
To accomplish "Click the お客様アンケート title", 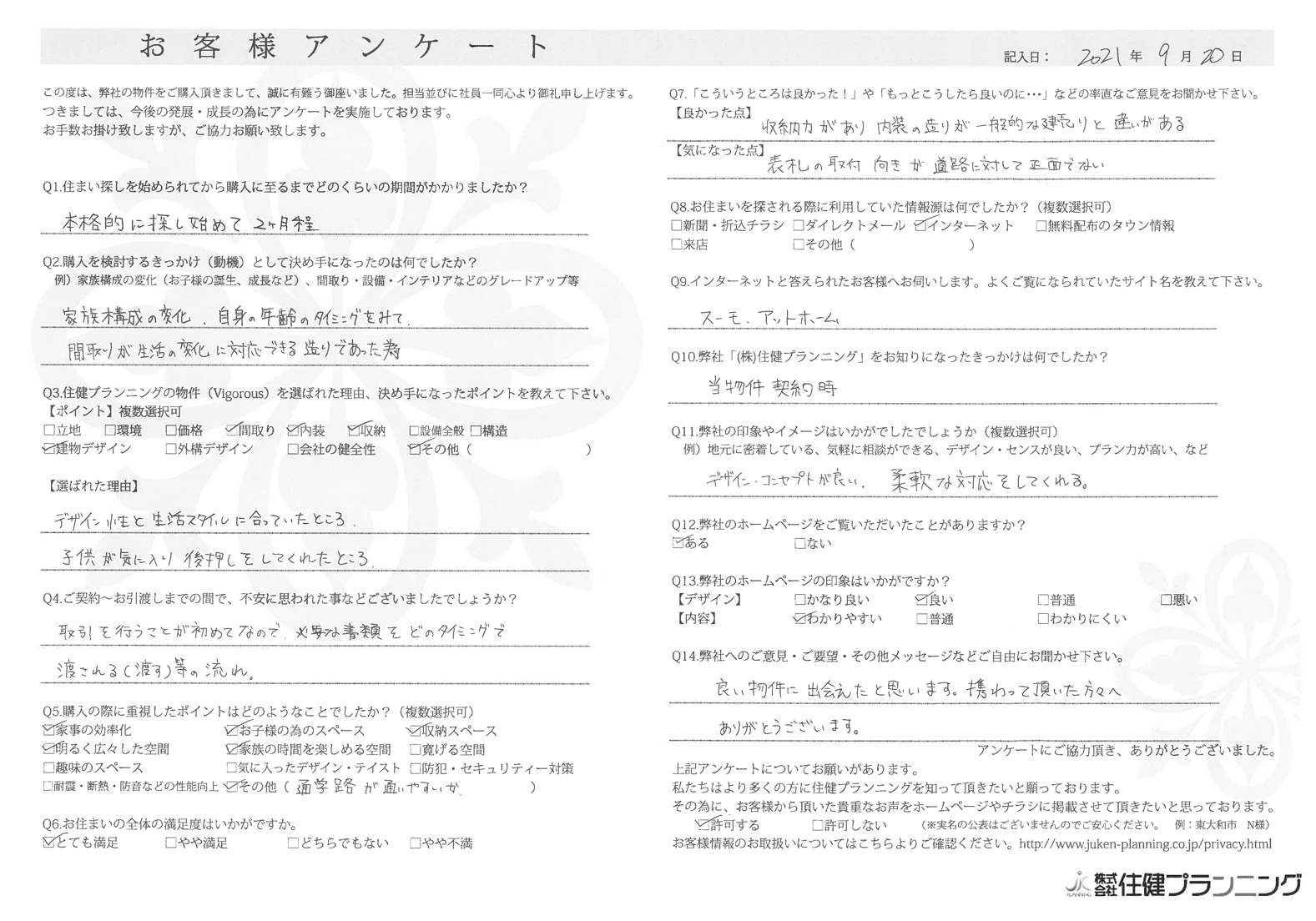I will point(344,46).
